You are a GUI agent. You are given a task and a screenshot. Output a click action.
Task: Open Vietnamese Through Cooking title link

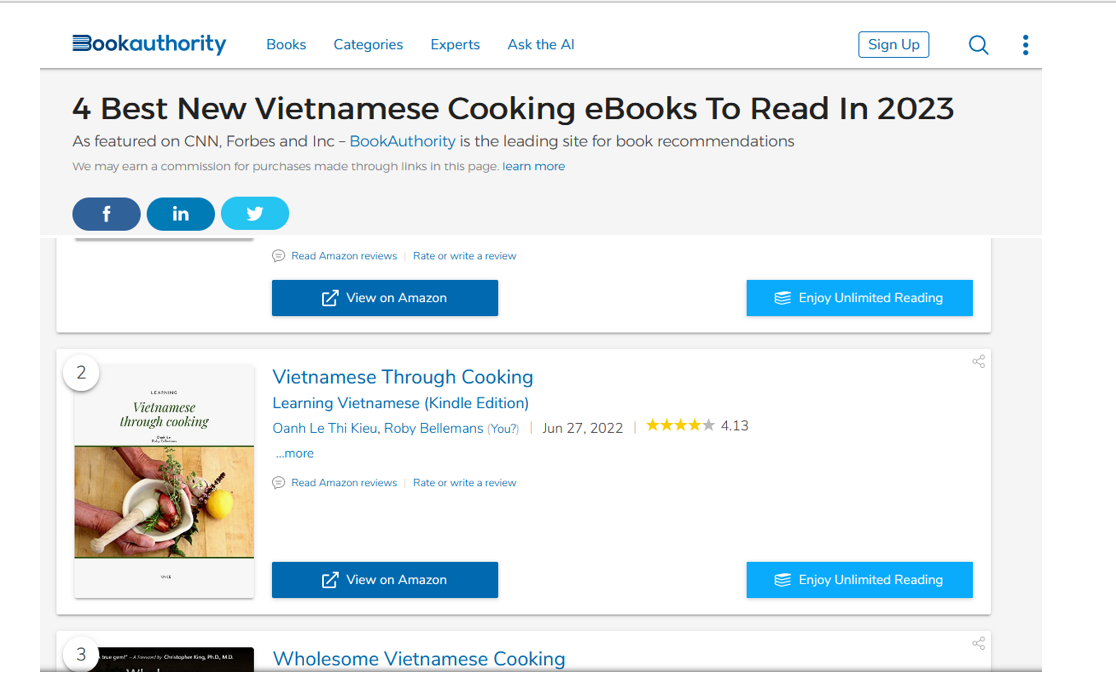pyautogui.click(x=403, y=376)
